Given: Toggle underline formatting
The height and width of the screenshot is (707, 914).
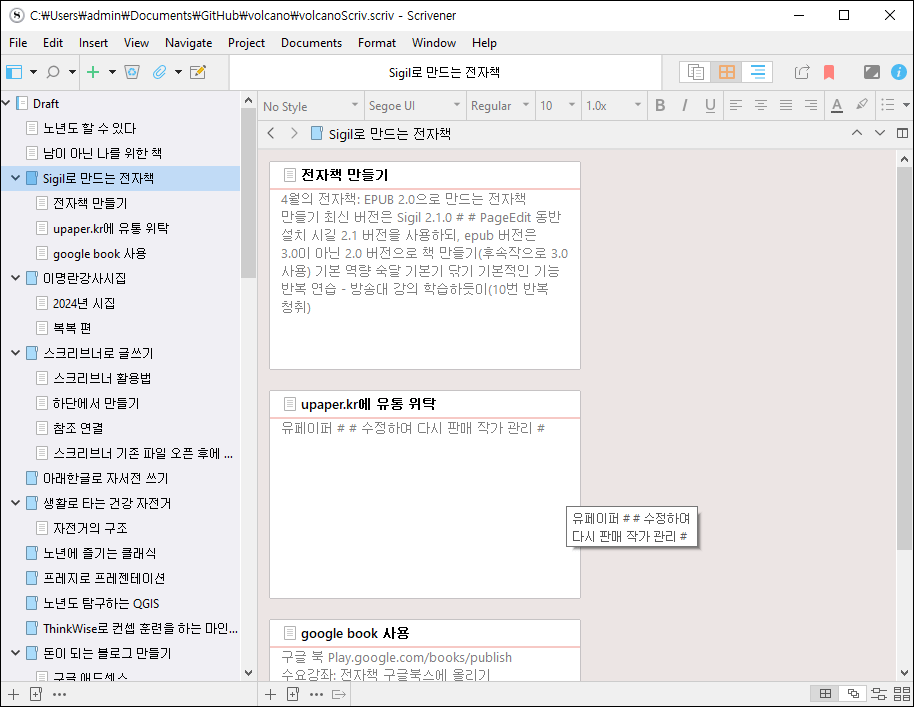Looking at the screenshot, I should (x=710, y=105).
